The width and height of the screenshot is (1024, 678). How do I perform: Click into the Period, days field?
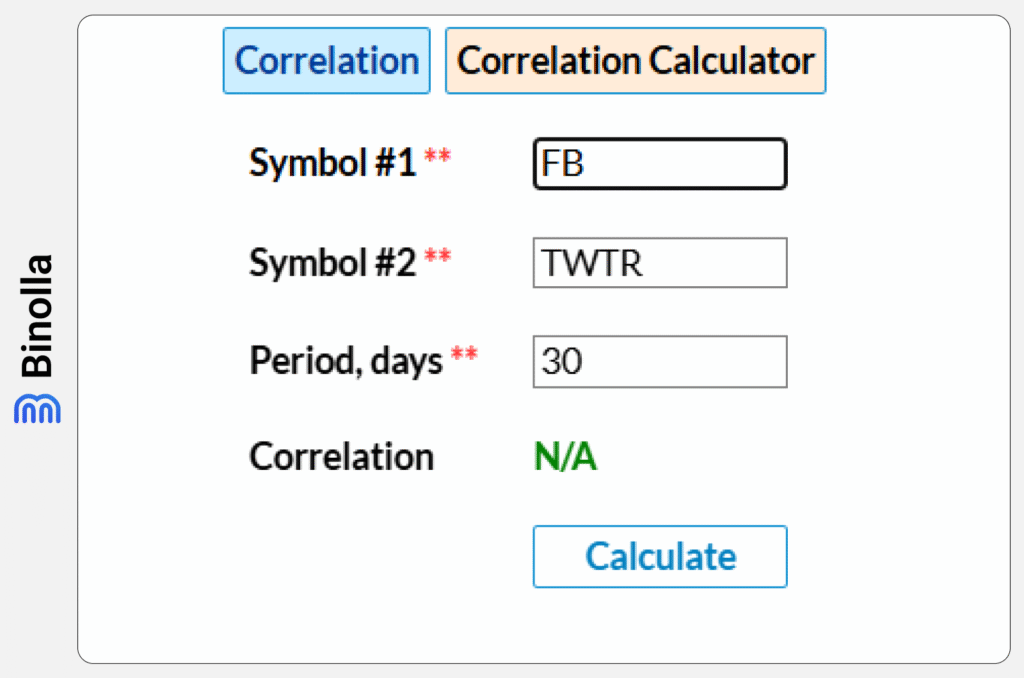(x=660, y=362)
